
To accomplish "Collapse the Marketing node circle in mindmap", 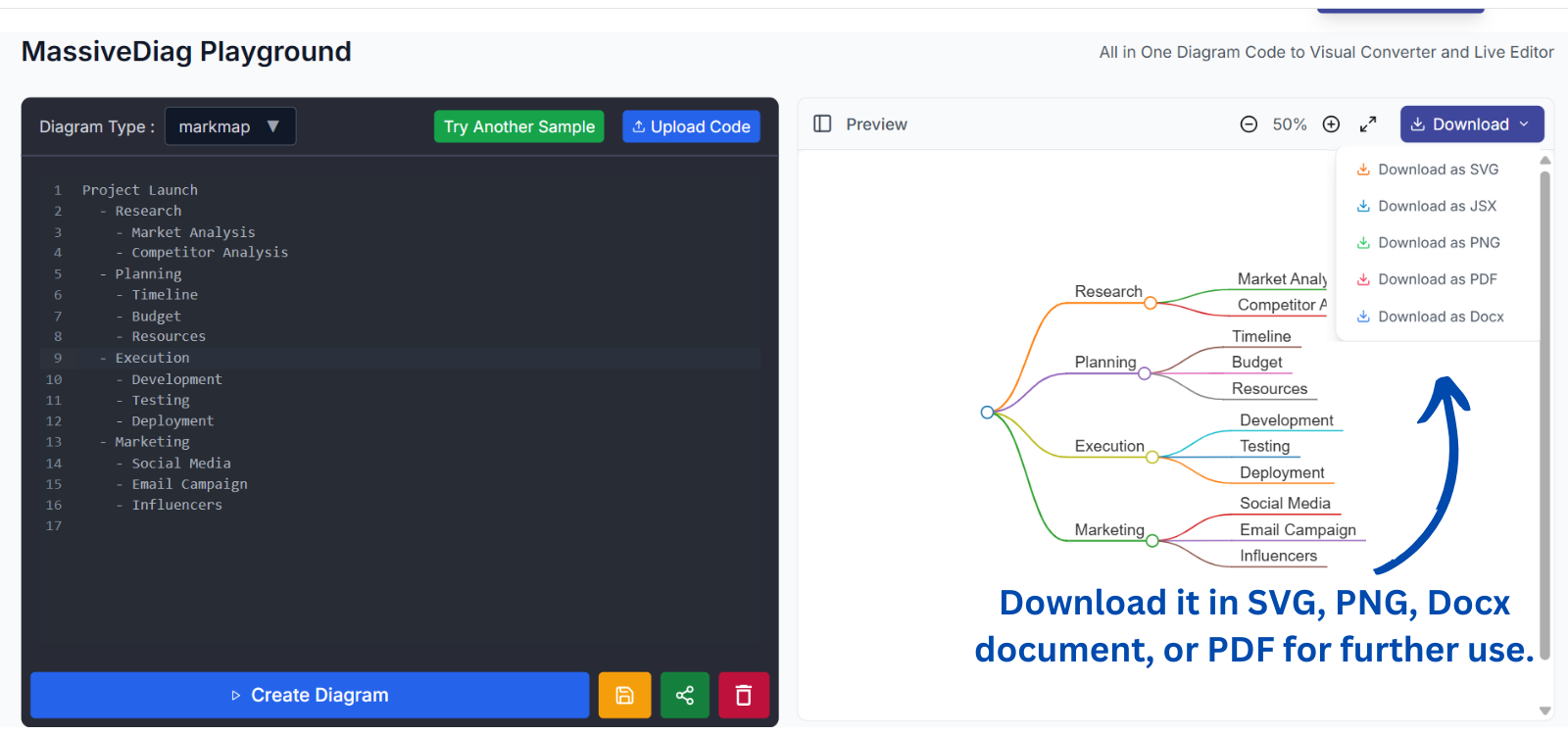I will 1152,541.
